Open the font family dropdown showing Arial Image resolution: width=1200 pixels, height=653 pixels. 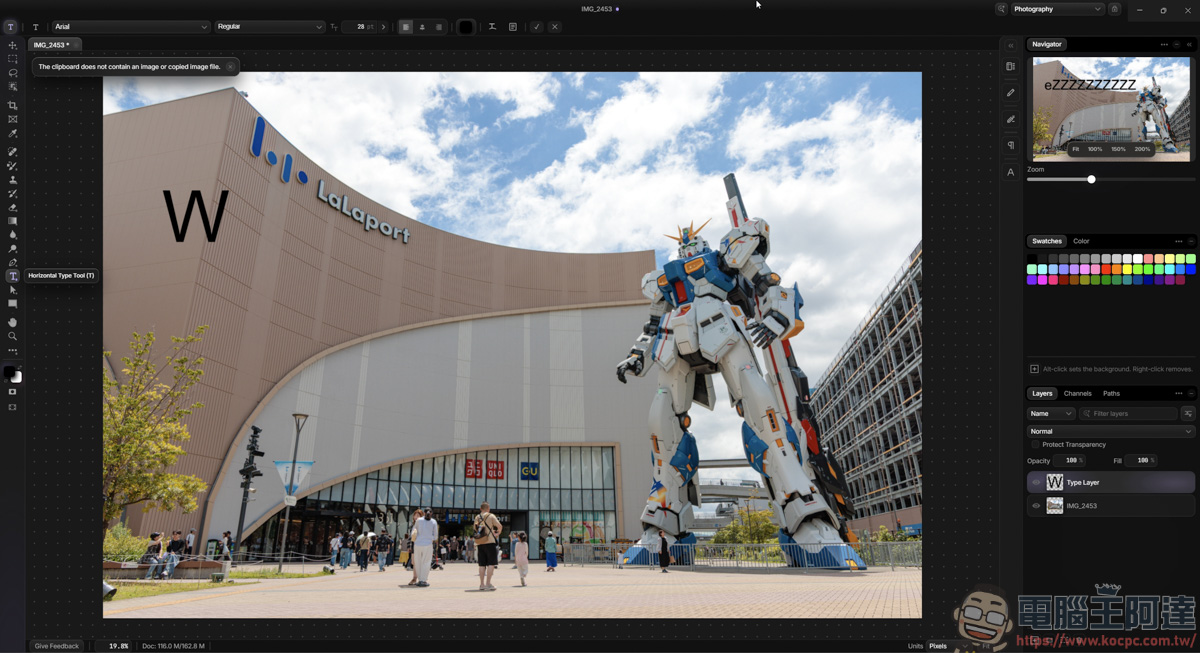[131, 27]
